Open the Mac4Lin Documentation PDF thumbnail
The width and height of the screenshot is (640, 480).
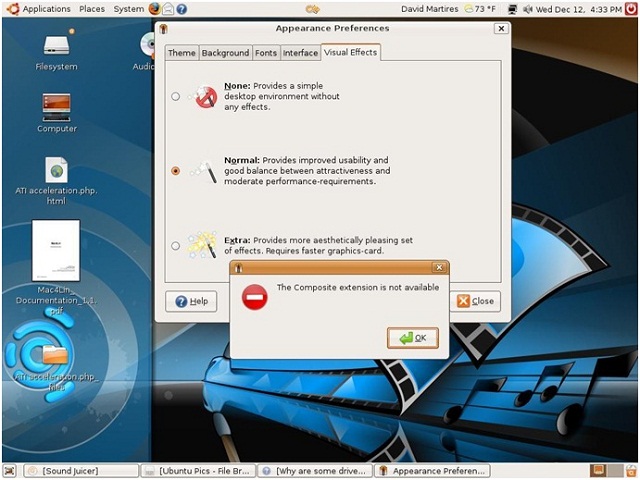pos(56,250)
